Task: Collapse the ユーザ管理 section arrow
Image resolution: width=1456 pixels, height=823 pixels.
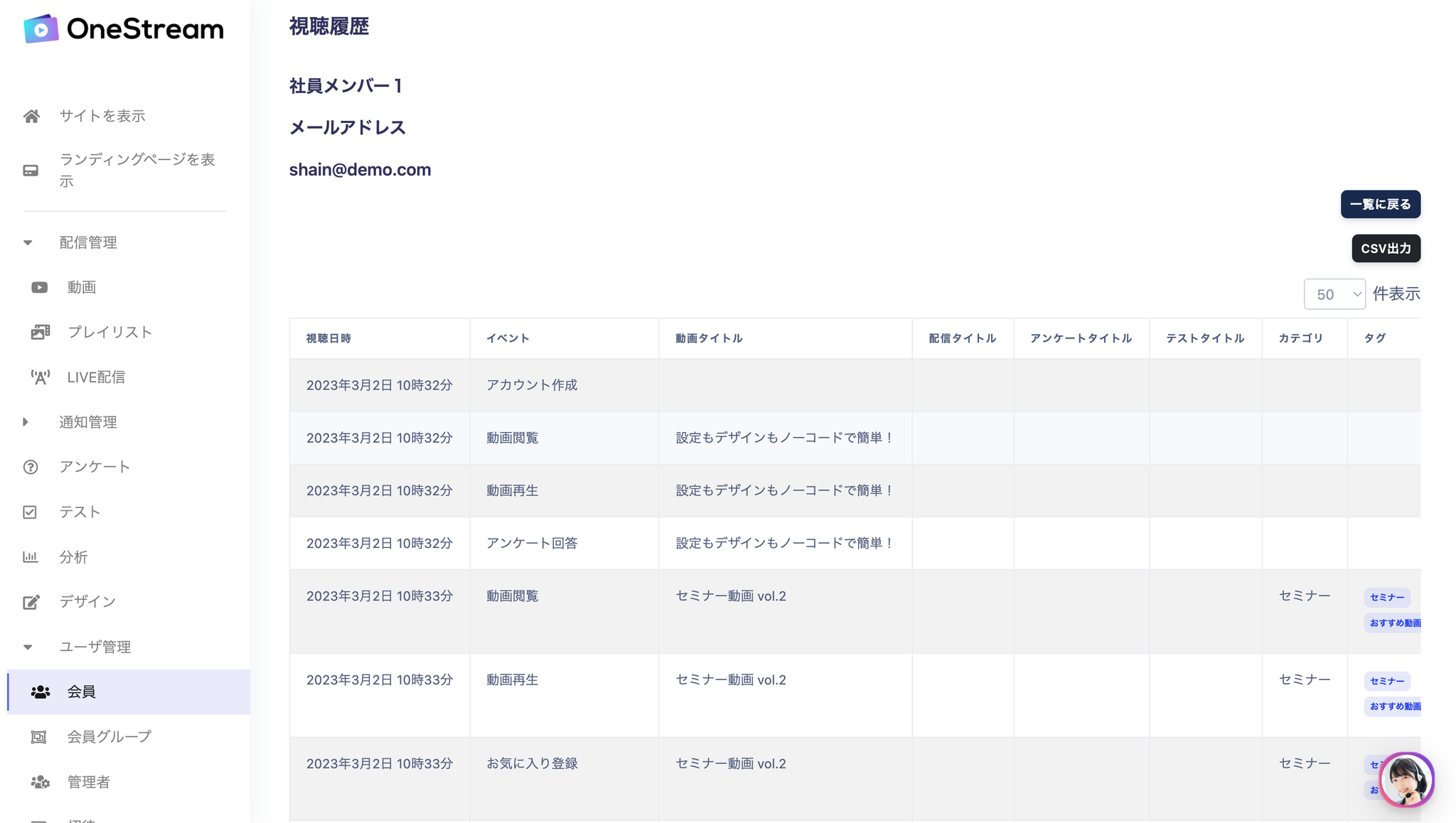Action: (28, 647)
